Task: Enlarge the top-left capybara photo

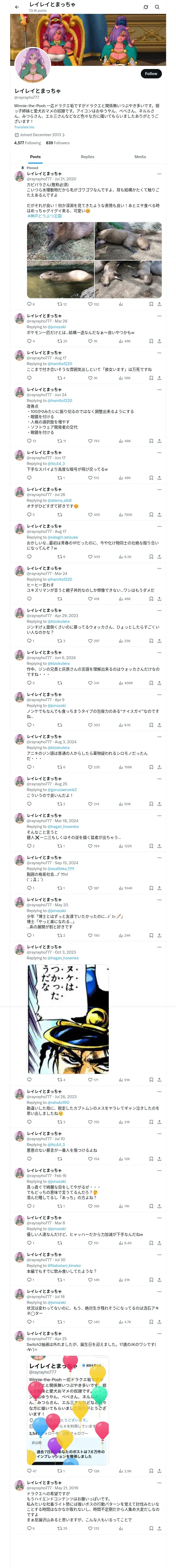Action: click(60, 241)
